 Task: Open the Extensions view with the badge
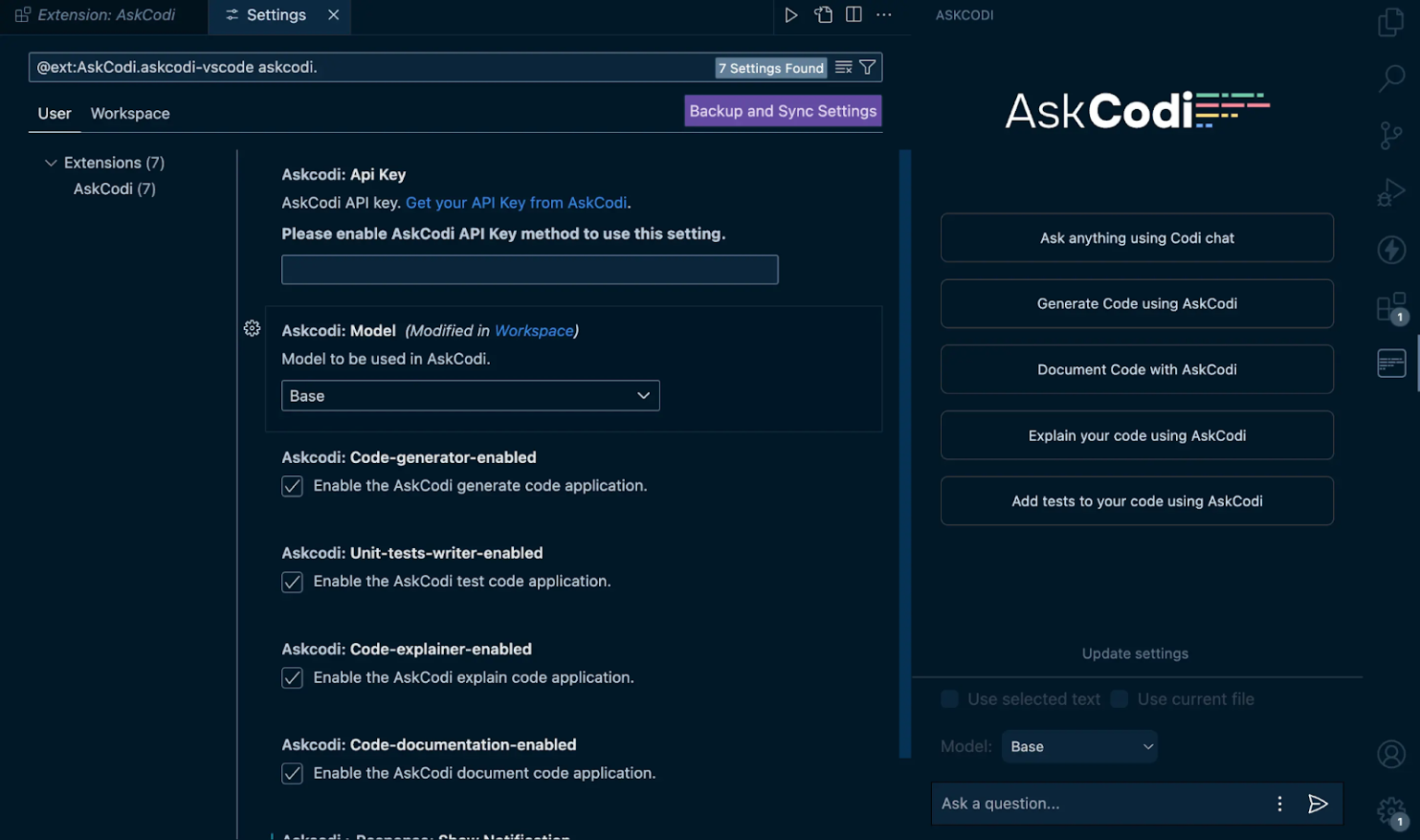(x=1391, y=307)
